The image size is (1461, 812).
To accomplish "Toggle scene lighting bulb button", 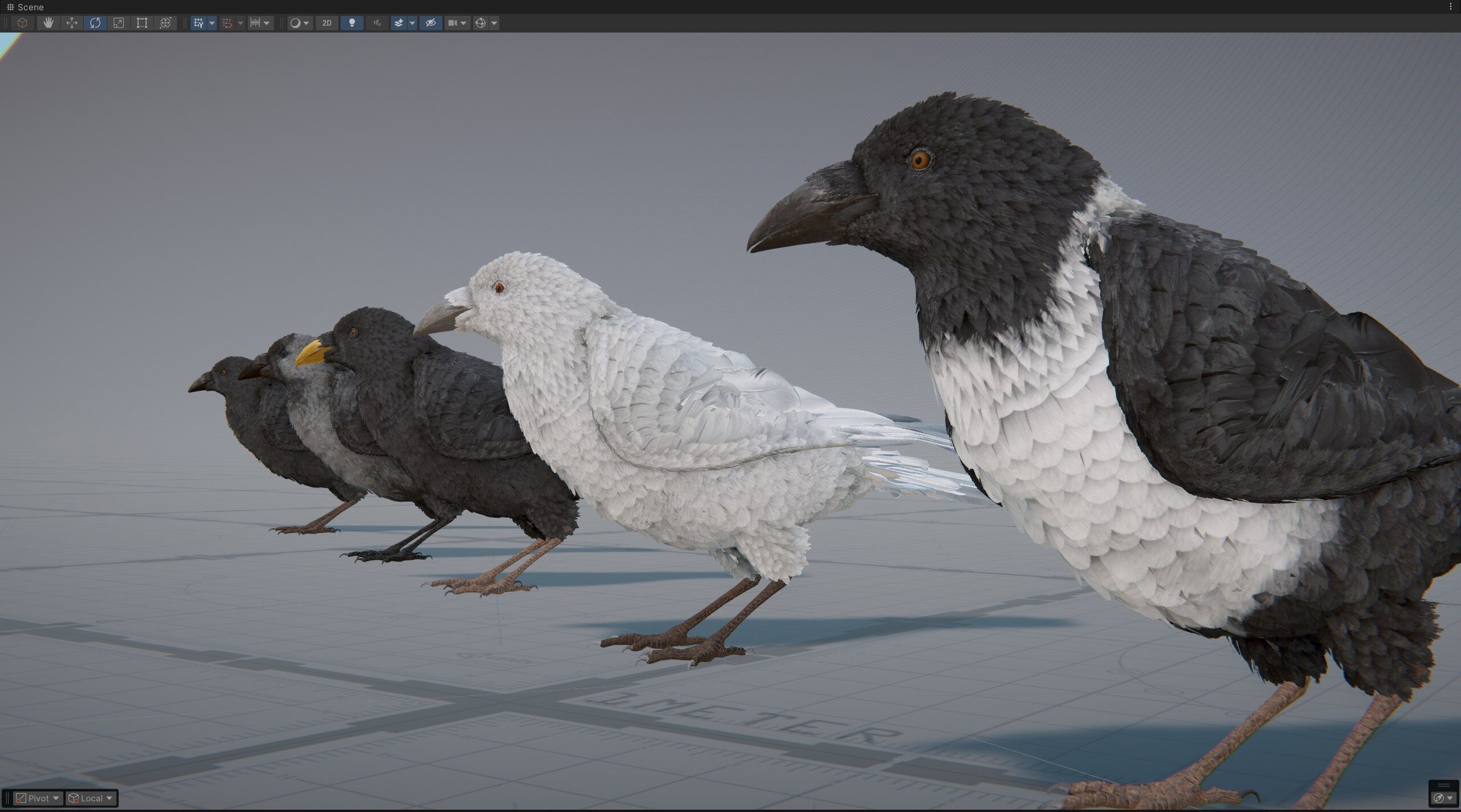I will click(352, 23).
